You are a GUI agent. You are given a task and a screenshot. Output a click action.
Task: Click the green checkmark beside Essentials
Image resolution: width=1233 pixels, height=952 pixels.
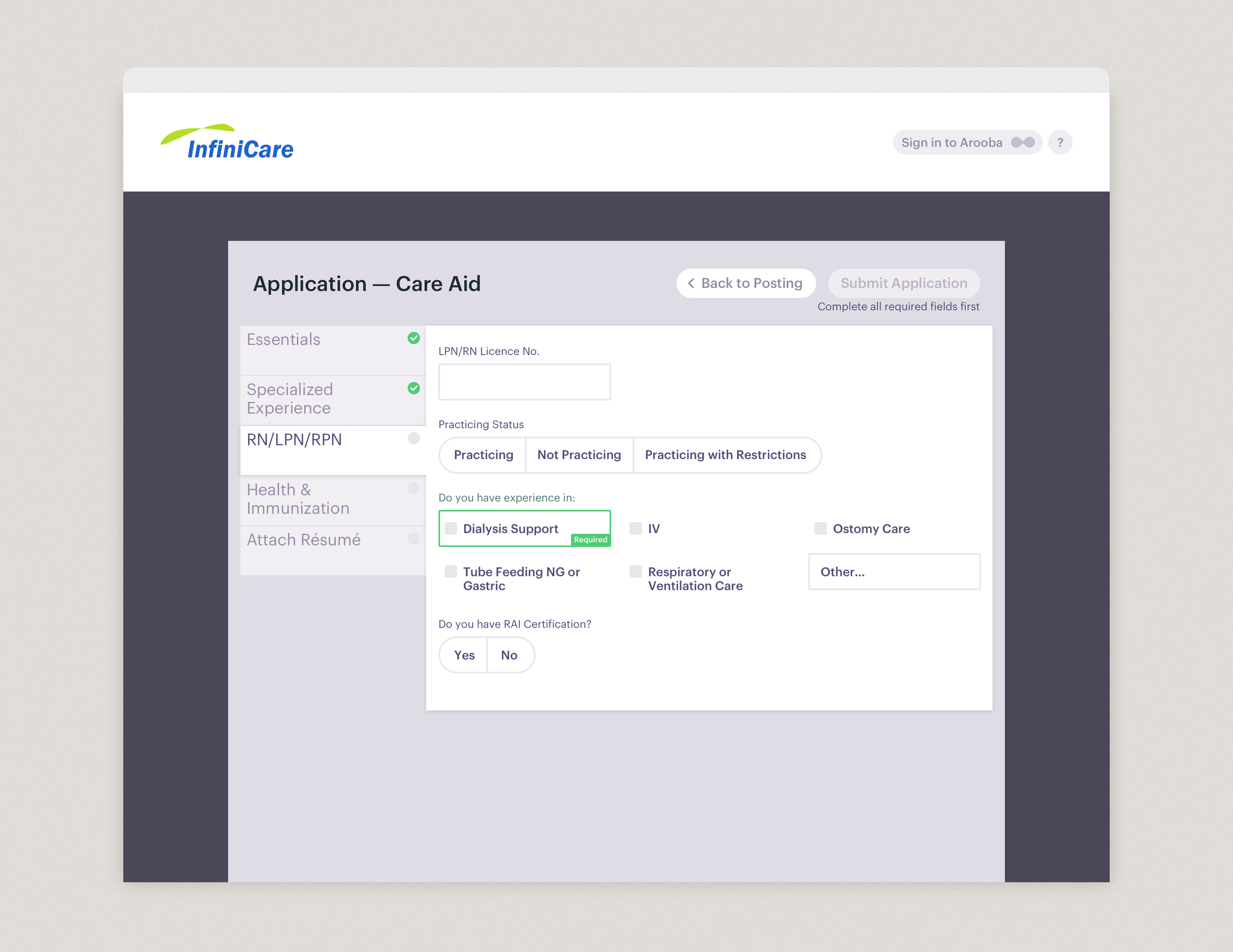coord(414,338)
